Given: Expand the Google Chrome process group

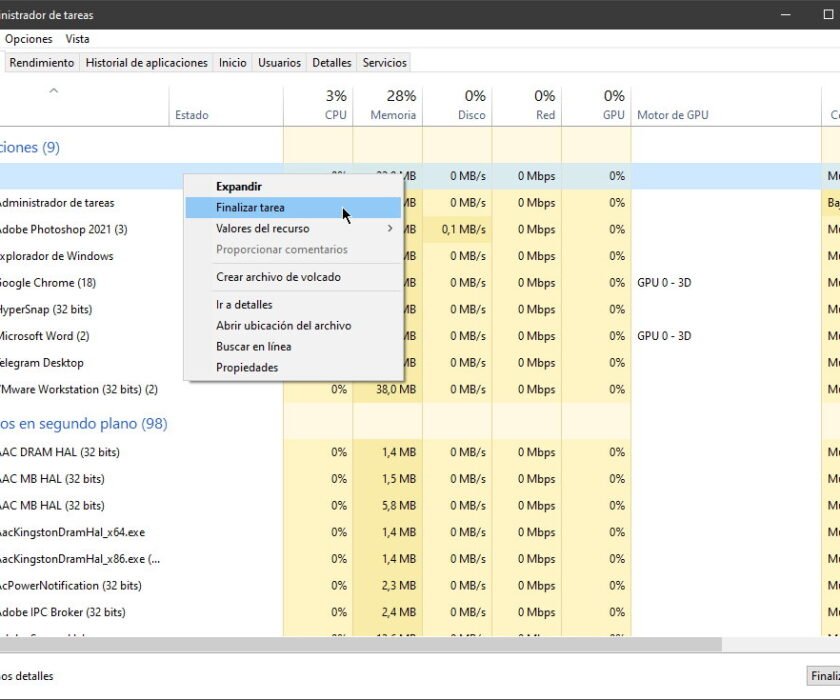Looking at the screenshot, I should point(3,282).
